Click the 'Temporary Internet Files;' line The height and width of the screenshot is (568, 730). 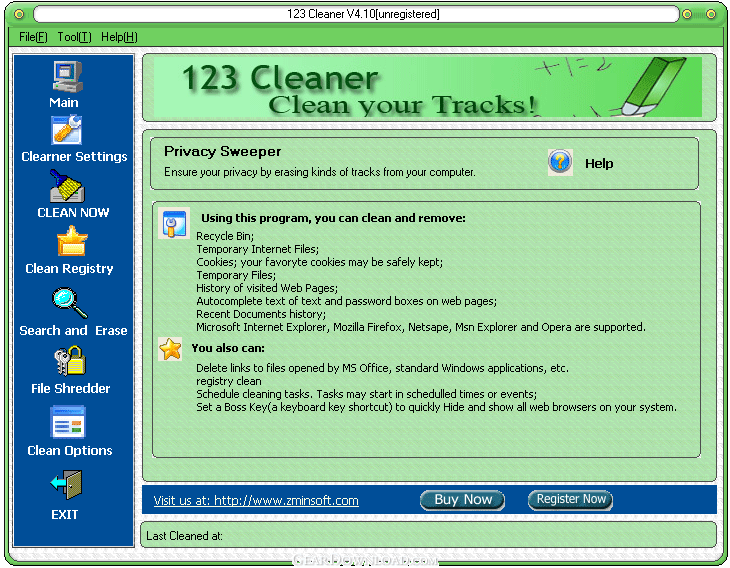tap(257, 249)
